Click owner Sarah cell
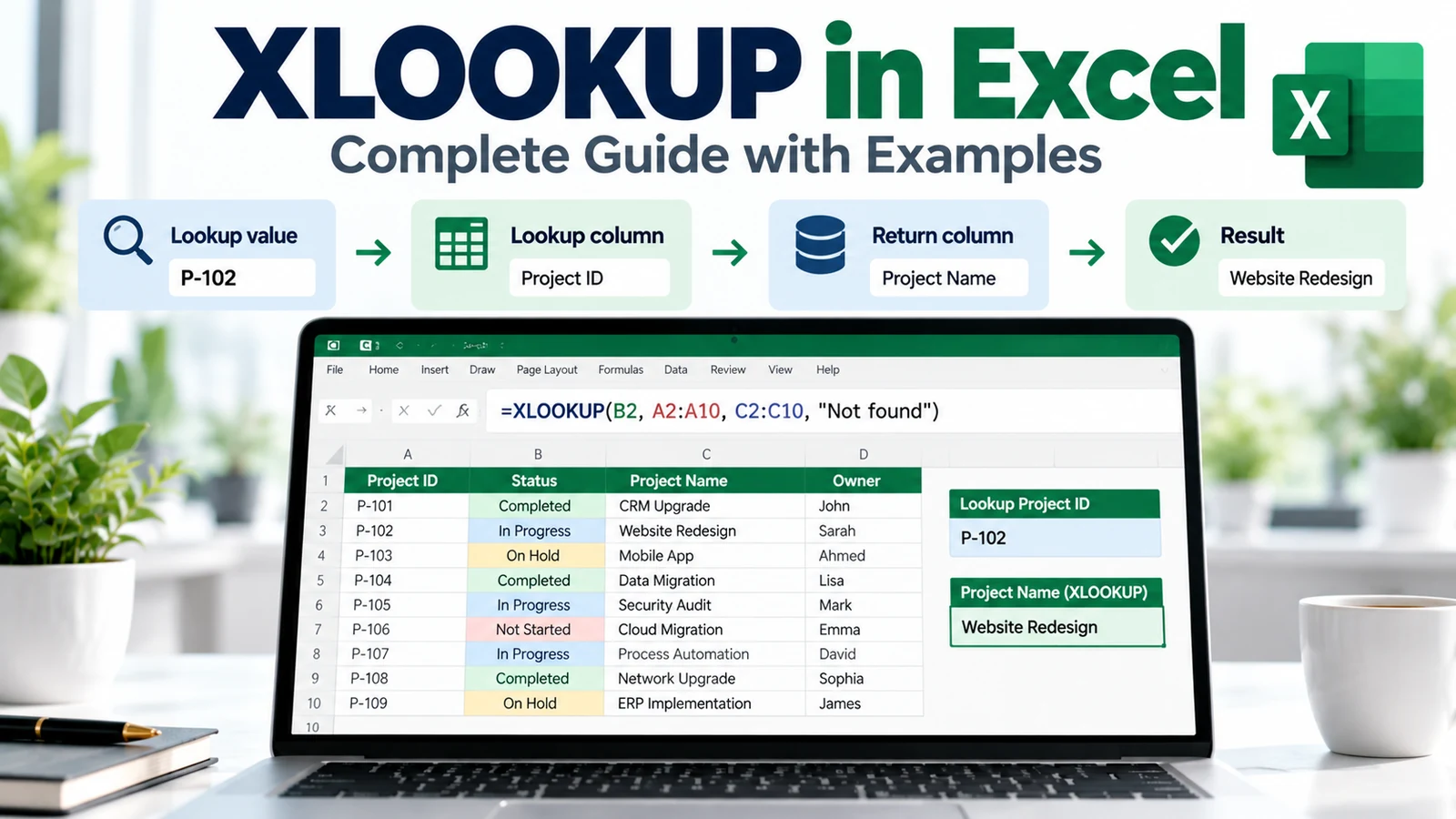Screen dimensions: 1456x819 (x=864, y=531)
